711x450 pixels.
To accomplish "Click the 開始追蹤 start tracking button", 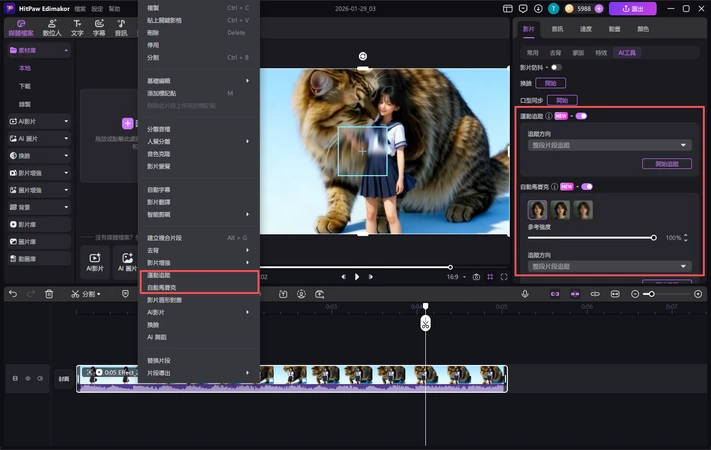I will [x=666, y=164].
